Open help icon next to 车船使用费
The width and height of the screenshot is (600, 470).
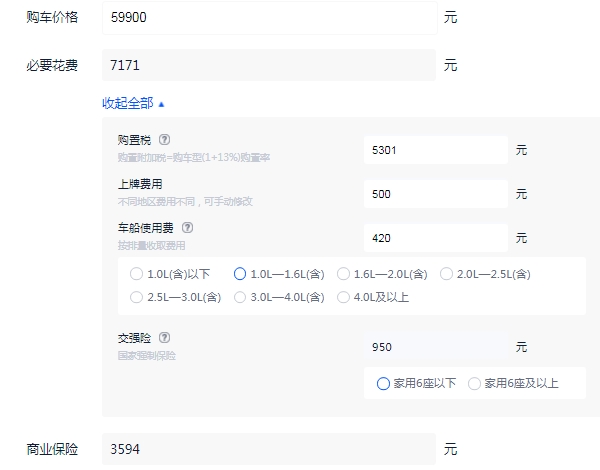pos(187,228)
